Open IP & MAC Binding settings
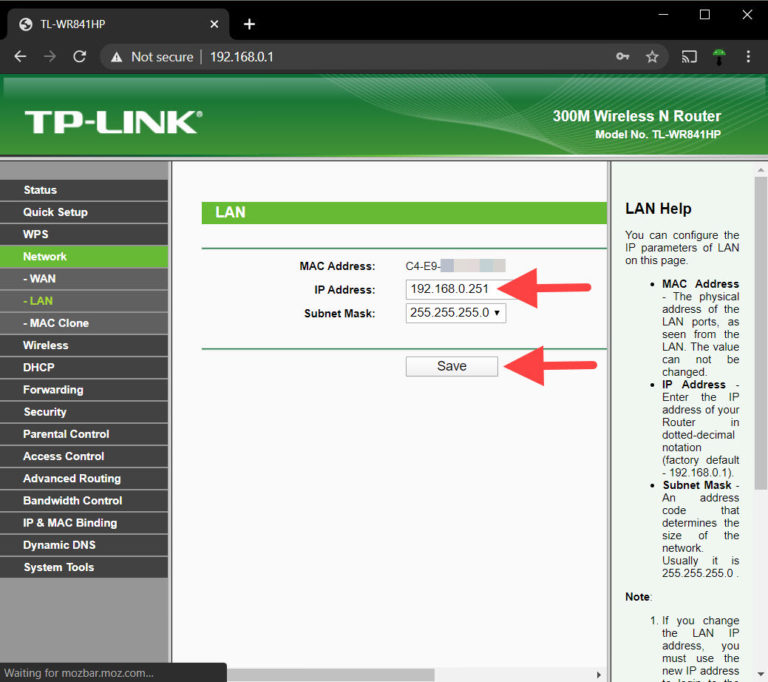Viewport: 768px width, 682px height. point(84,523)
